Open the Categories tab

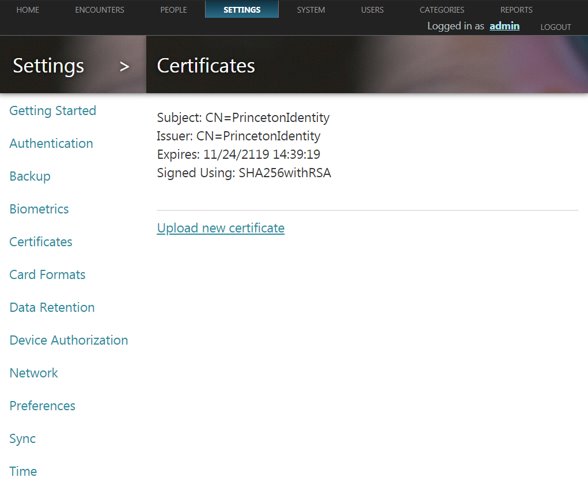point(442,10)
